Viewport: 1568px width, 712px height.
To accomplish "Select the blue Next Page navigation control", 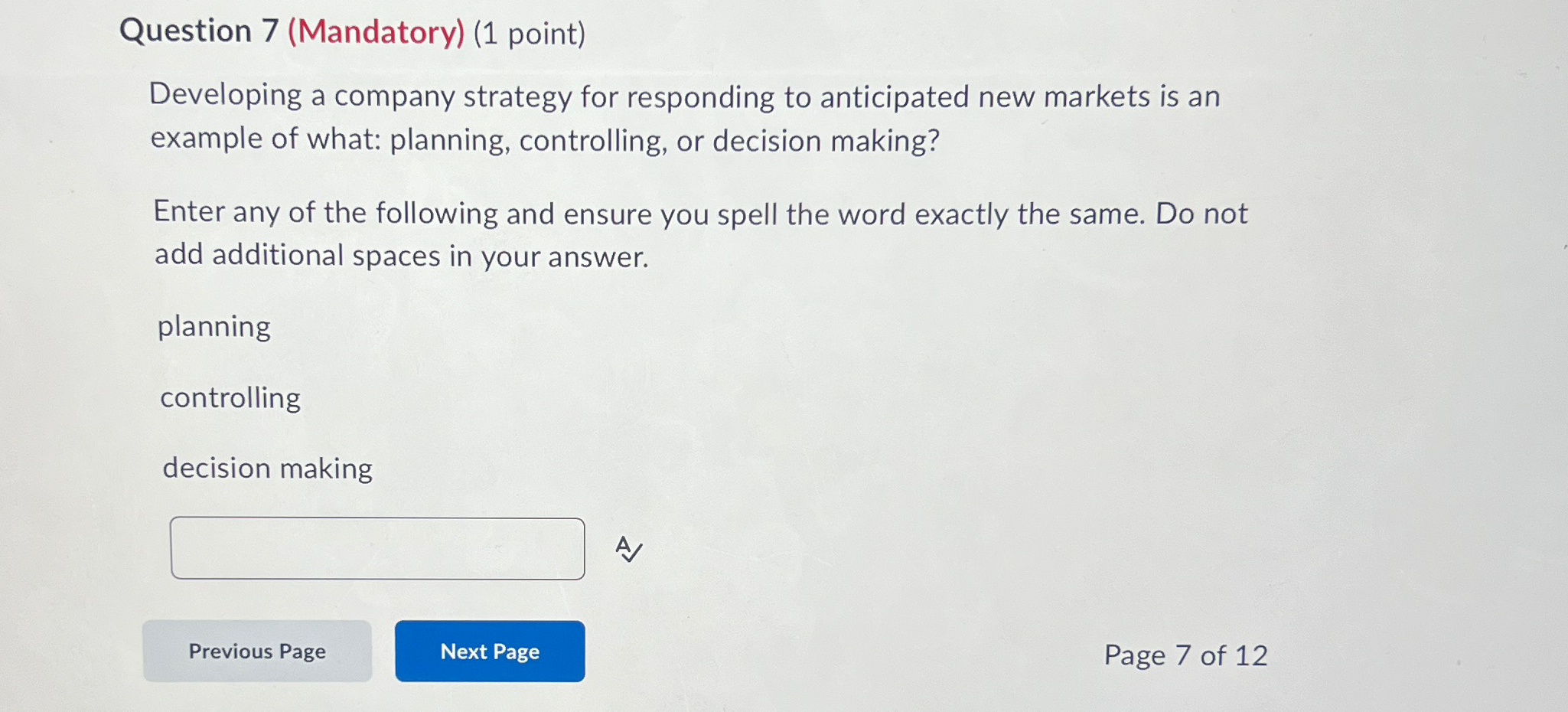I will [x=489, y=652].
